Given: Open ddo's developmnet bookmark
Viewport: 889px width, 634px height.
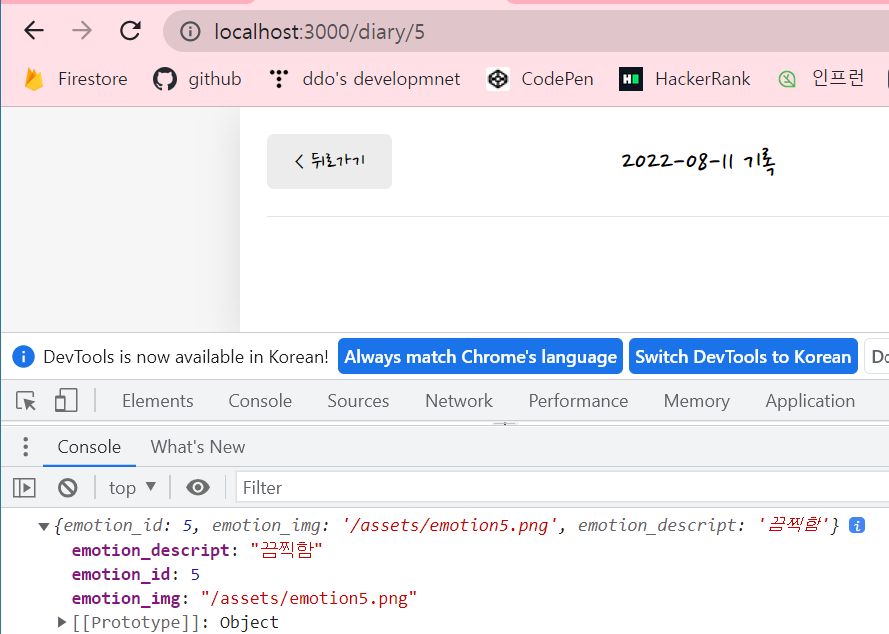Looking at the screenshot, I should pyautogui.click(x=365, y=79).
